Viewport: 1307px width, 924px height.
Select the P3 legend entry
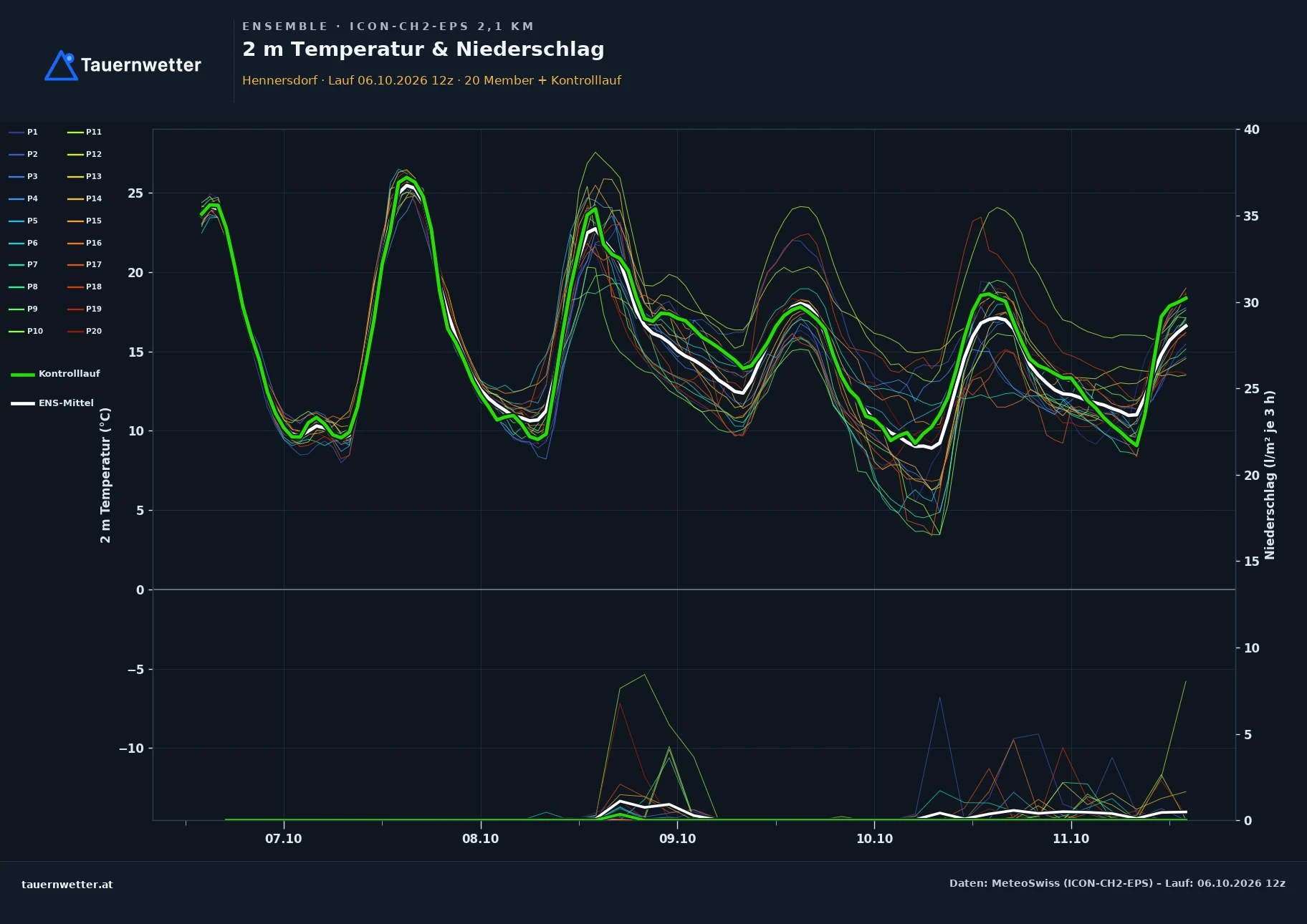[x=24, y=177]
